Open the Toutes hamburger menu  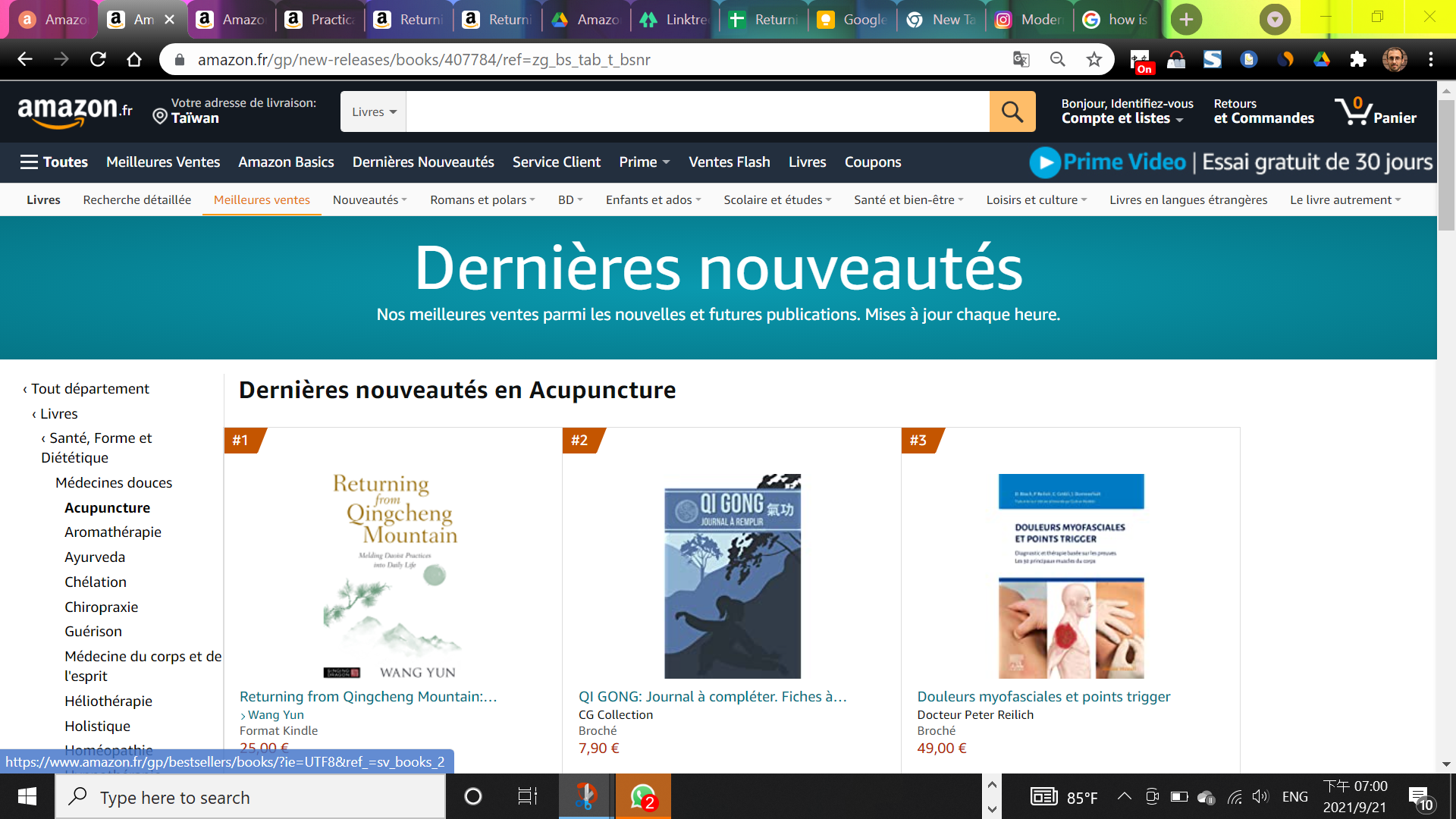pyautogui.click(x=54, y=162)
